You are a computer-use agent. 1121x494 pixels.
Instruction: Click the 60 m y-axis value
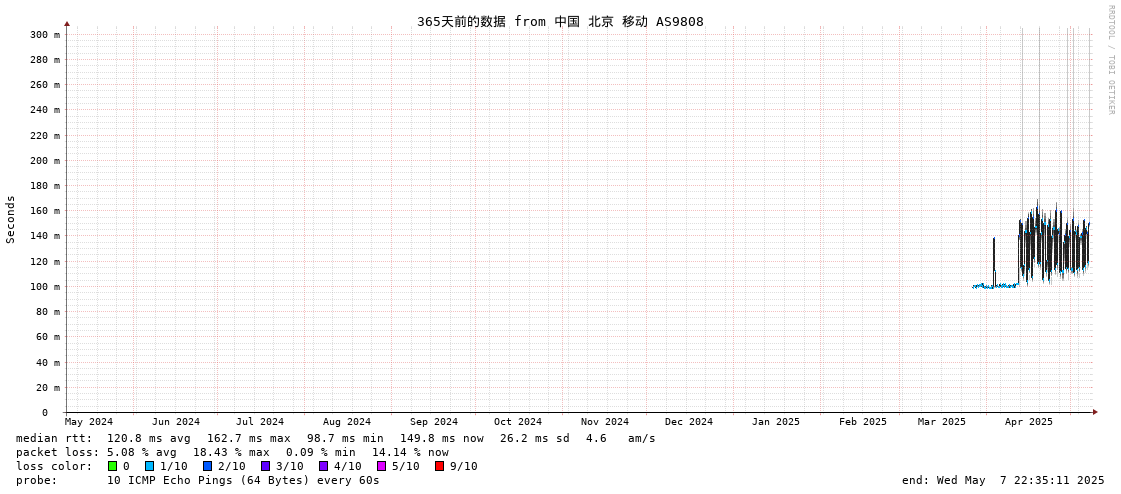(x=48, y=336)
